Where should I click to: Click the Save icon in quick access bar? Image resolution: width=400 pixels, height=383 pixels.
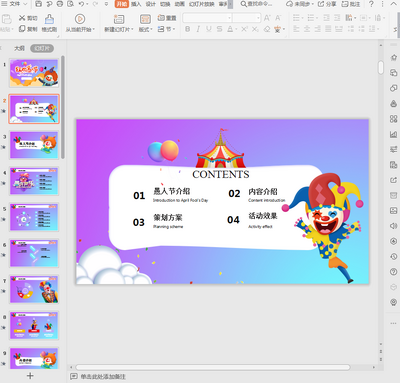39,4
